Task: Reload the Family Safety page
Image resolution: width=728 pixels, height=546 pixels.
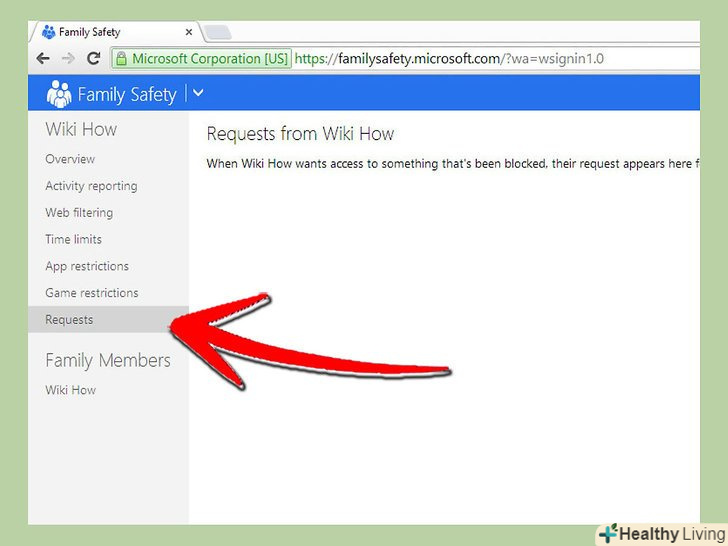Action: [x=94, y=58]
